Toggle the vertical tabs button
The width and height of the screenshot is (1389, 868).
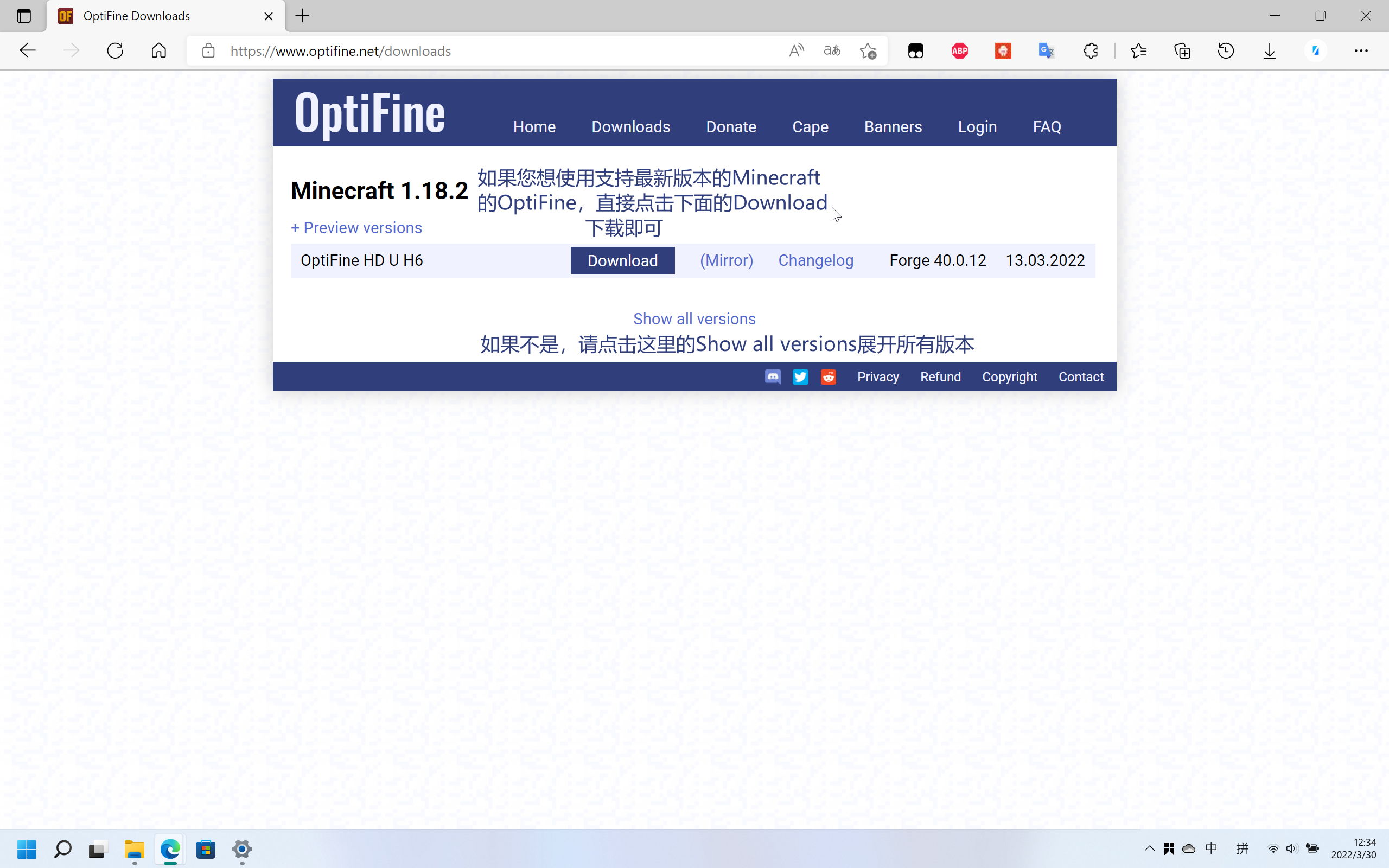23,16
